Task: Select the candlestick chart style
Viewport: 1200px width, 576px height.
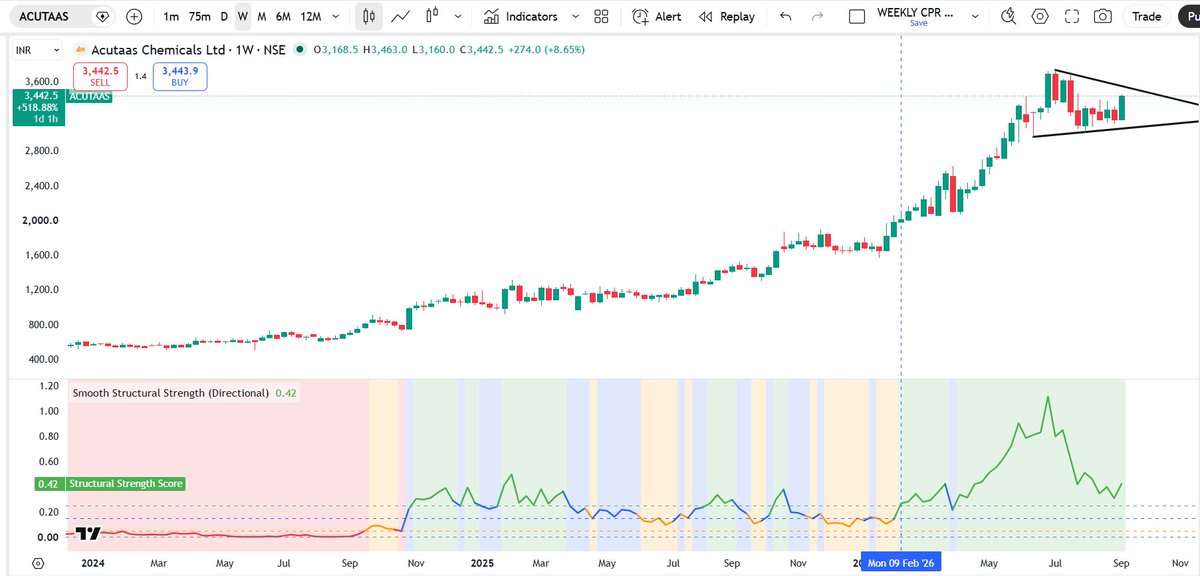Action: click(x=369, y=16)
